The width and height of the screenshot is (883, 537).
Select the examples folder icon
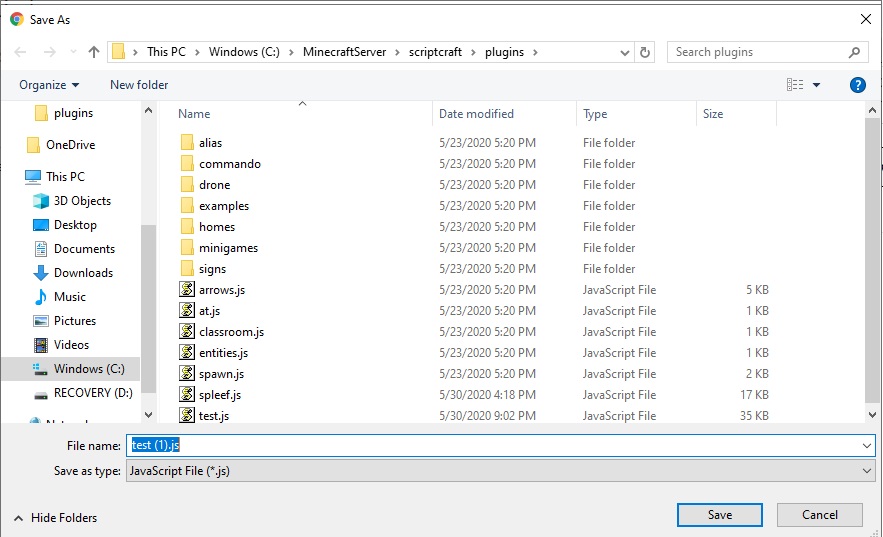[187, 206]
